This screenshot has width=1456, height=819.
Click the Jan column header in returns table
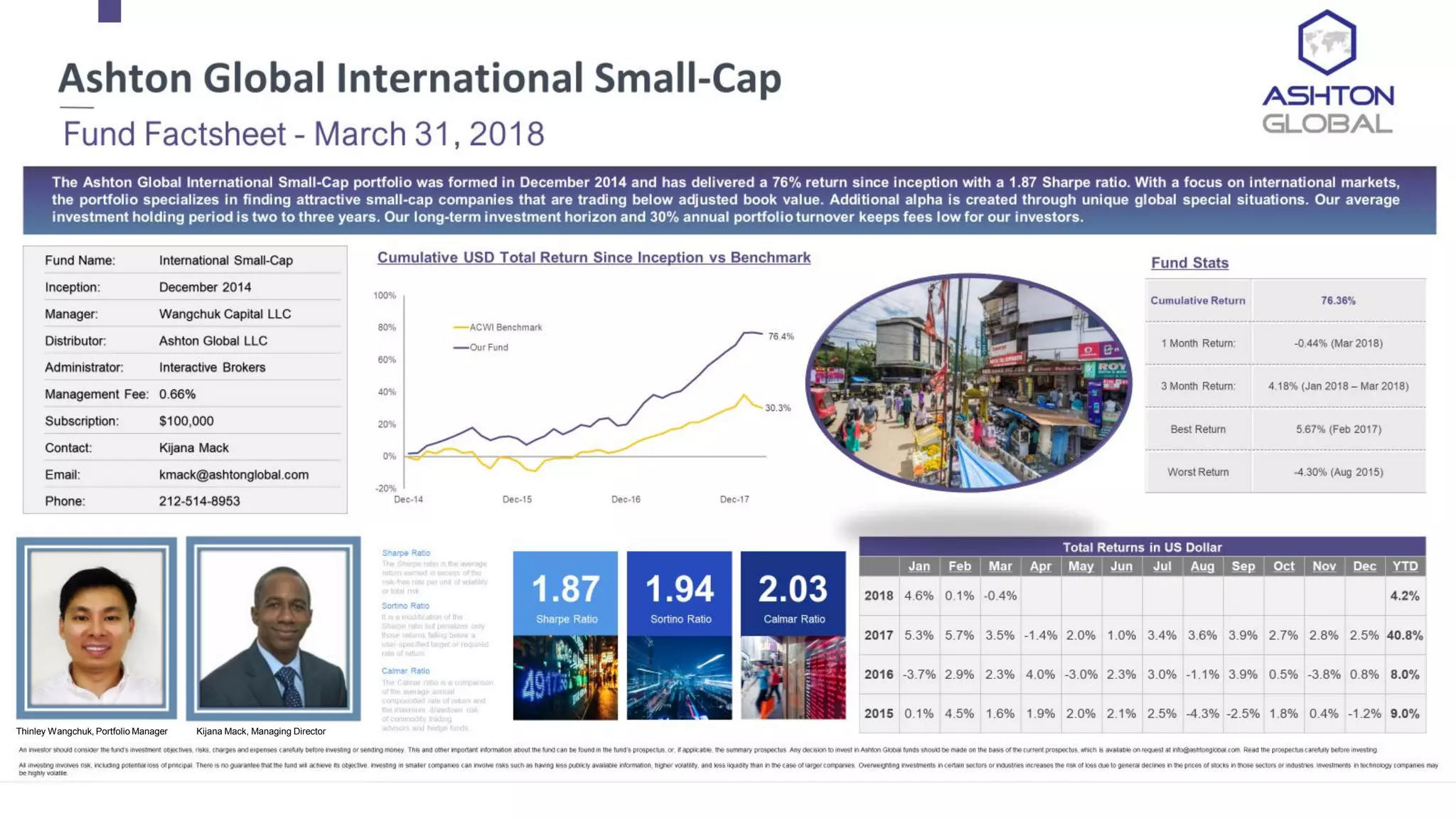click(919, 567)
